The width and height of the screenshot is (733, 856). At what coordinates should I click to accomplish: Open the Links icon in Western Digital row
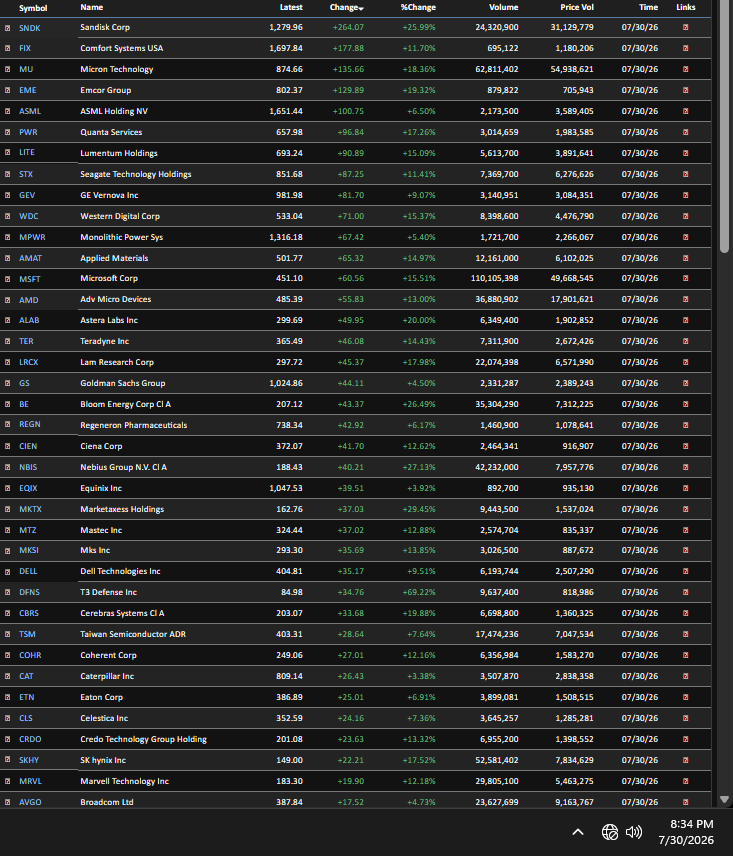pos(686,216)
